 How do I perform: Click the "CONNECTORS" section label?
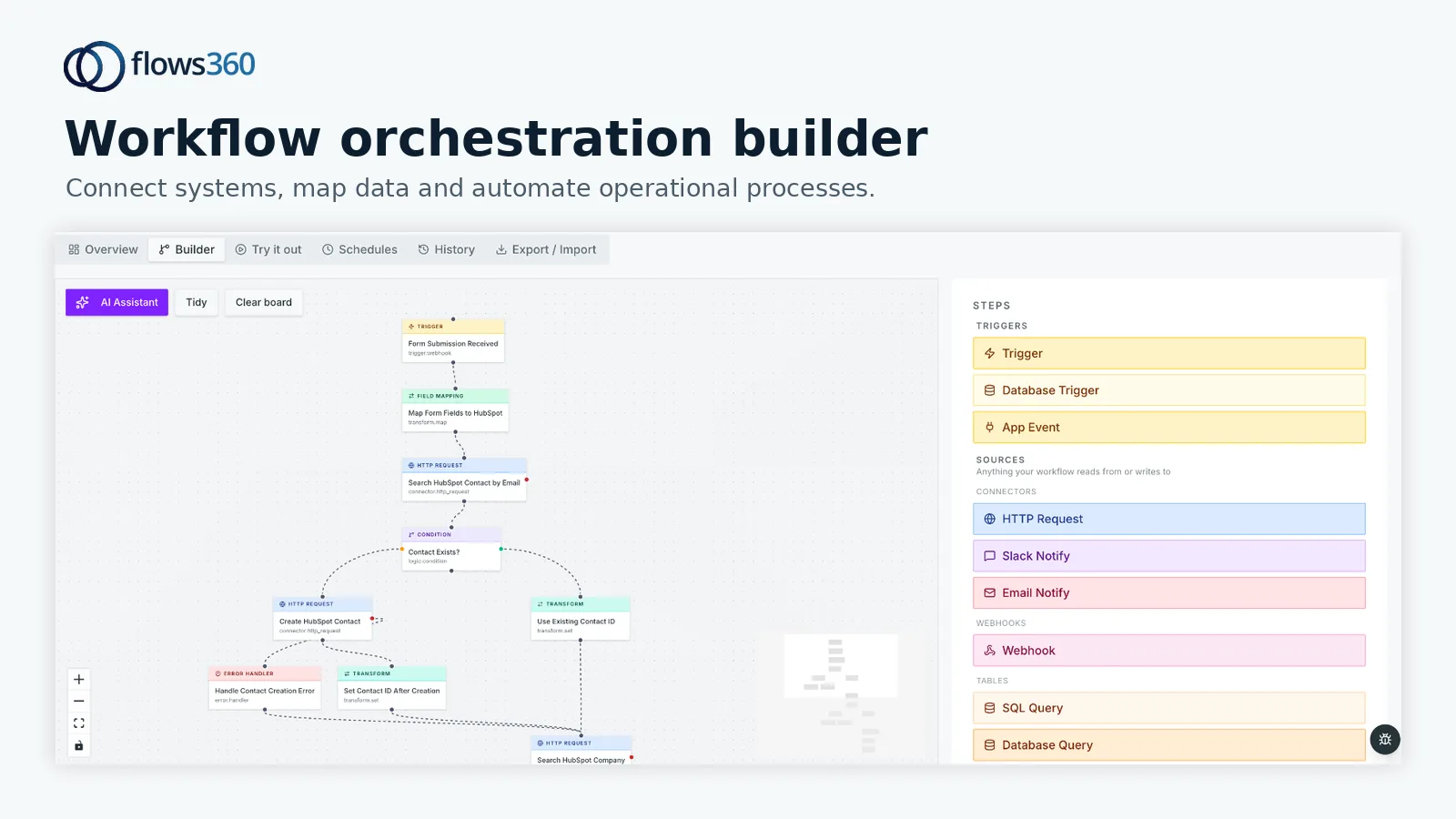point(1006,491)
